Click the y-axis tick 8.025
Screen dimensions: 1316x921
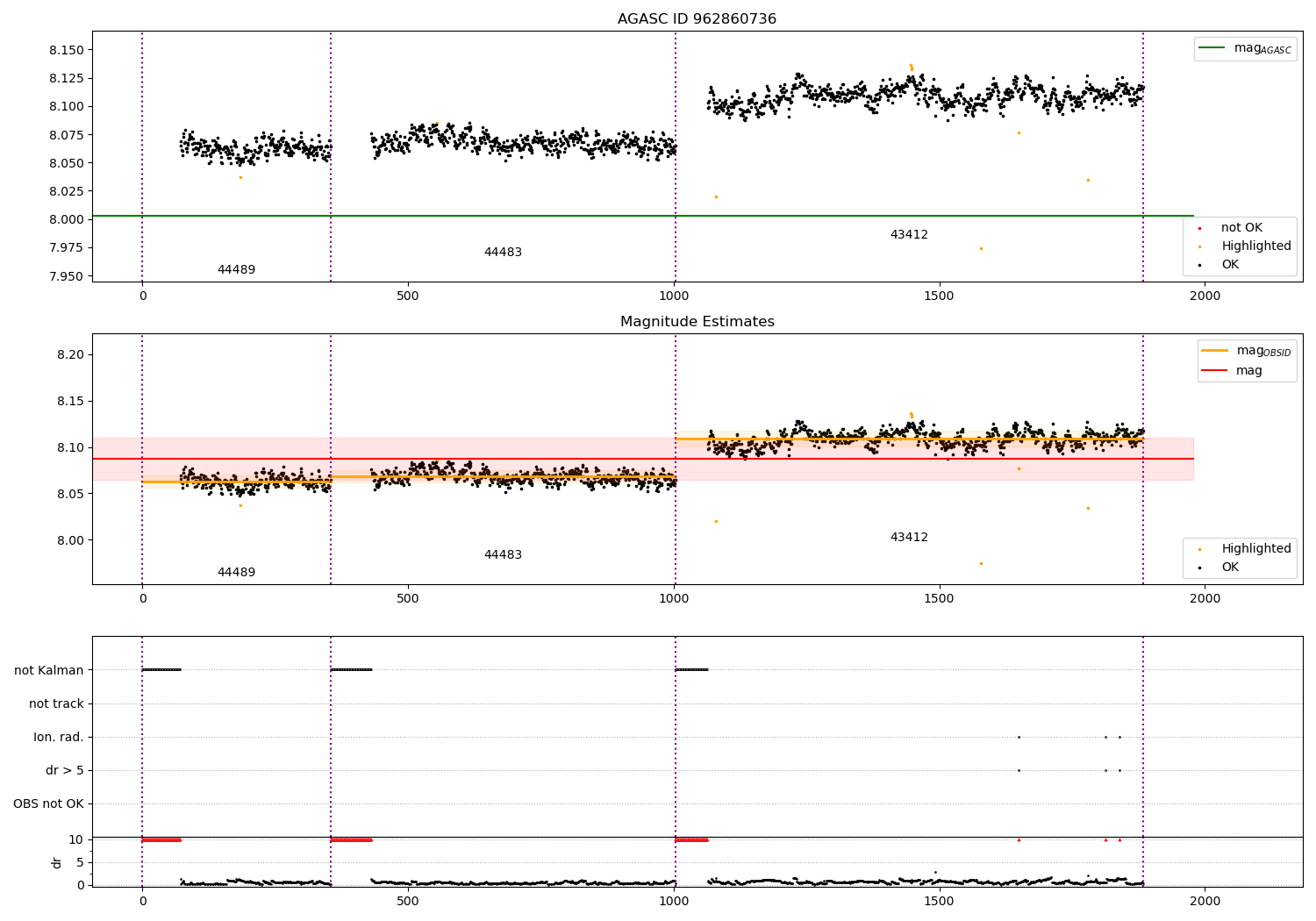pyautogui.click(x=67, y=191)
